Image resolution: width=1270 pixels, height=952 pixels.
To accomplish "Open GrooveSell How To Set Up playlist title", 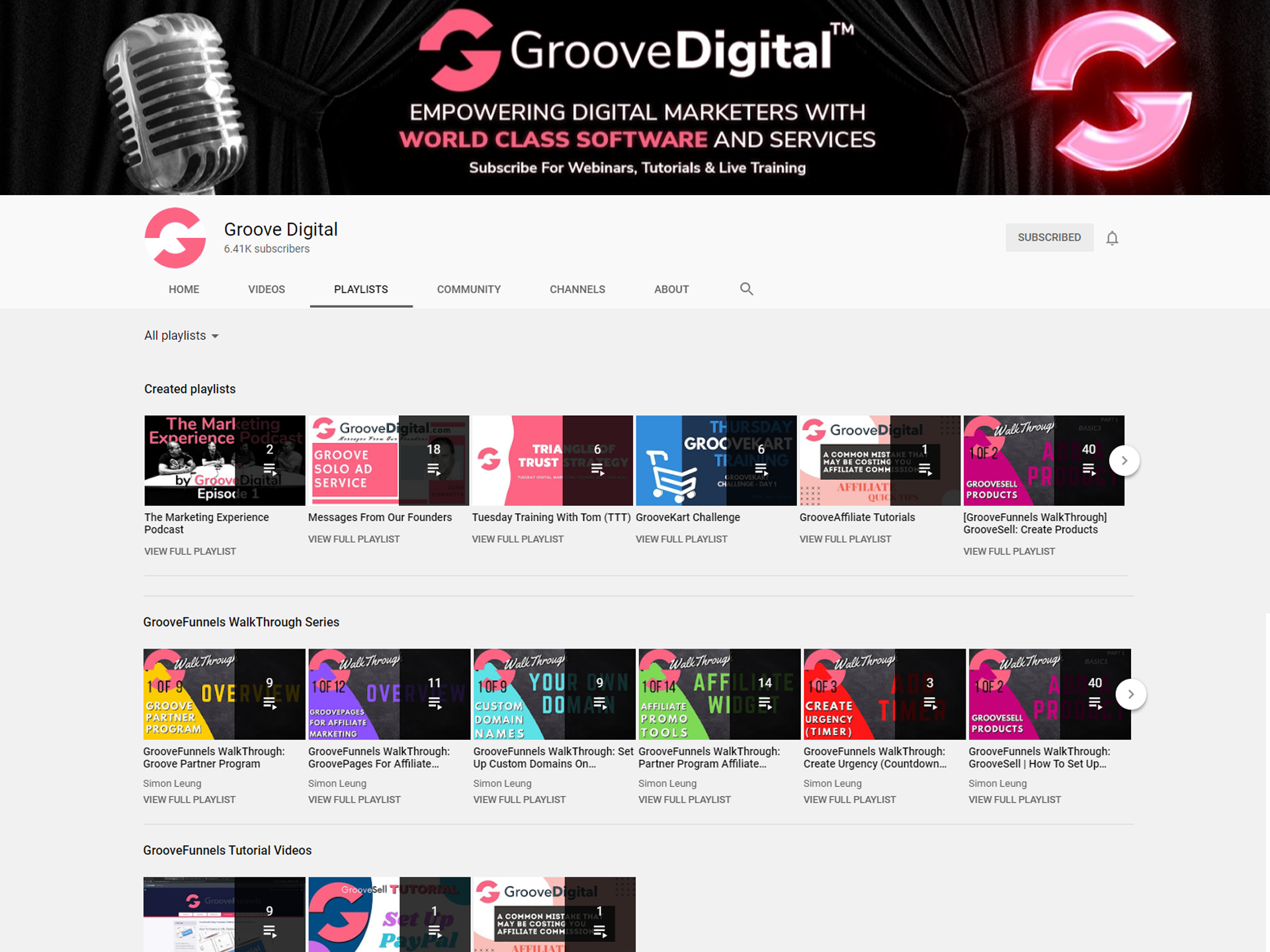I will click(1039, 758).
